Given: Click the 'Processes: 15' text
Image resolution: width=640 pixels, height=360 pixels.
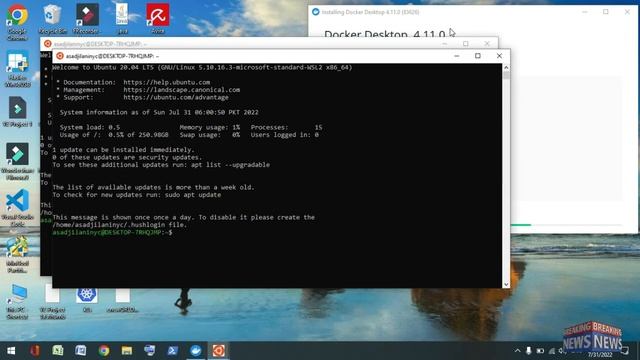Looking at the screenshot, I should 287,127.
